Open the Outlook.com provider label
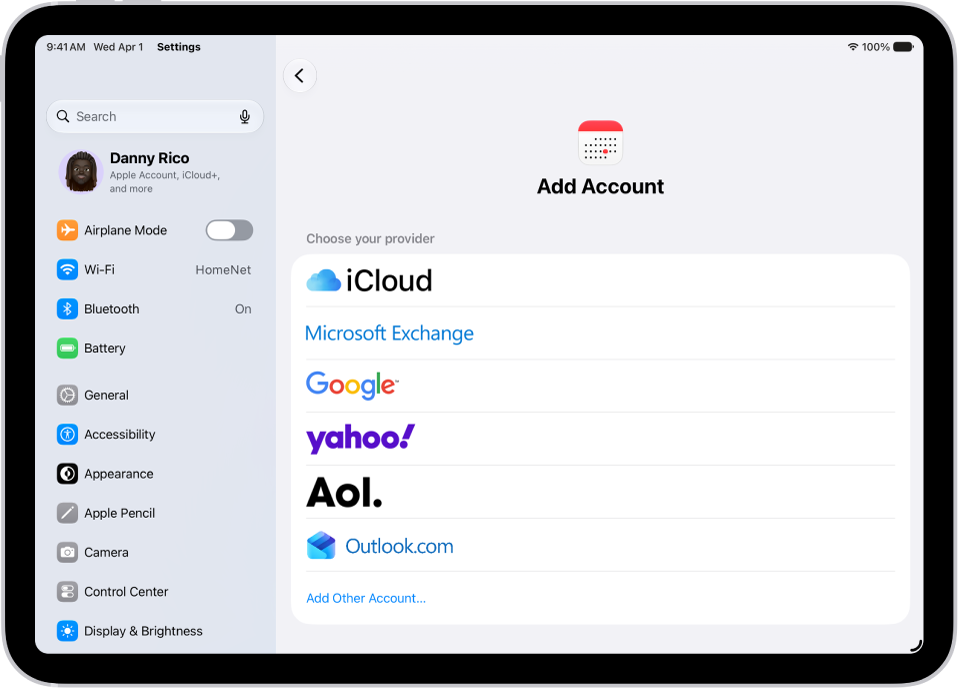 click(399, 546)
